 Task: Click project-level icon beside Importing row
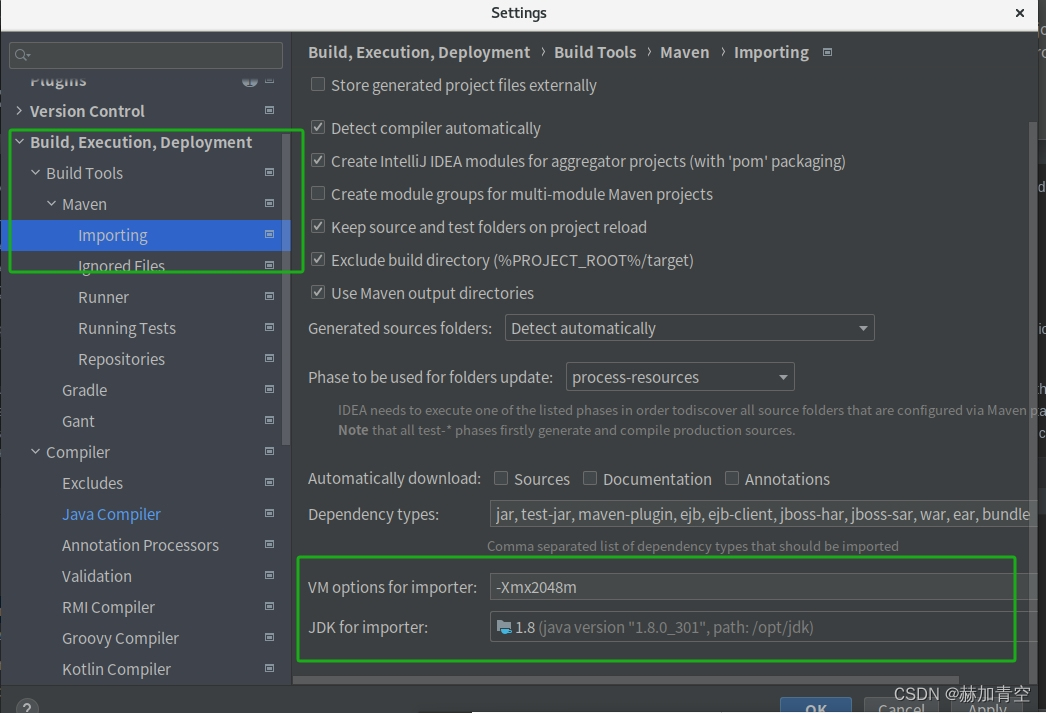tap(270, 234)
